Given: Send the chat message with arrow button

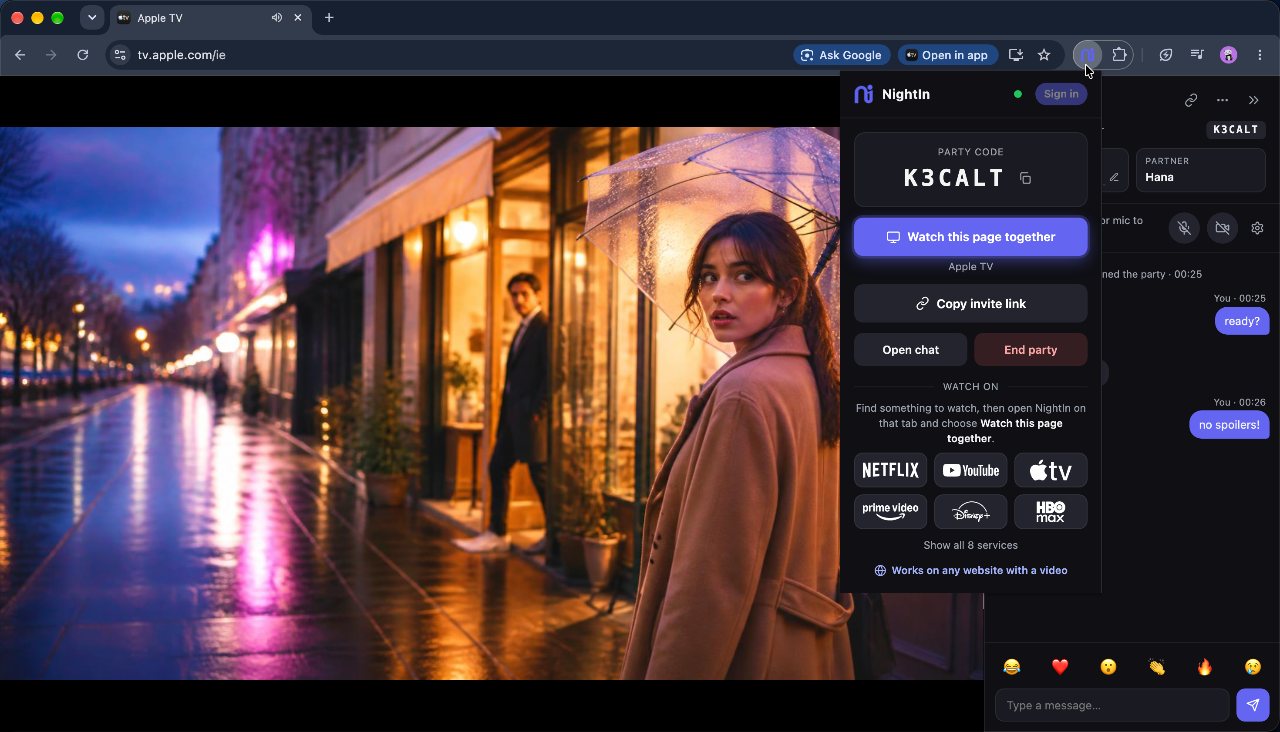Looking at the screenshot, I should [x=1253, y=705].
